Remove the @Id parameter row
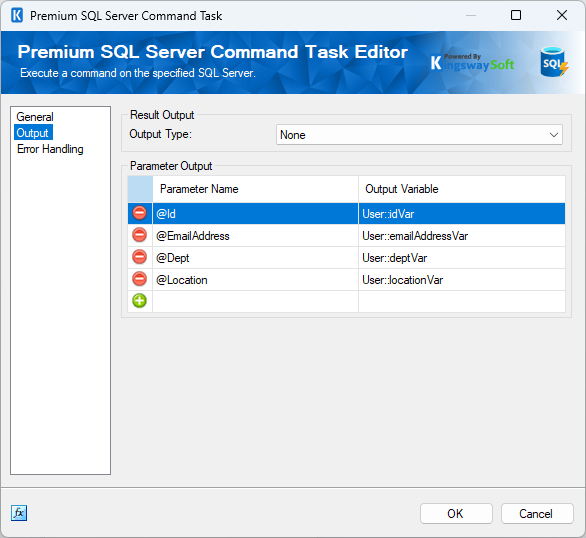 pyautogui.click(x=139, y=213)
